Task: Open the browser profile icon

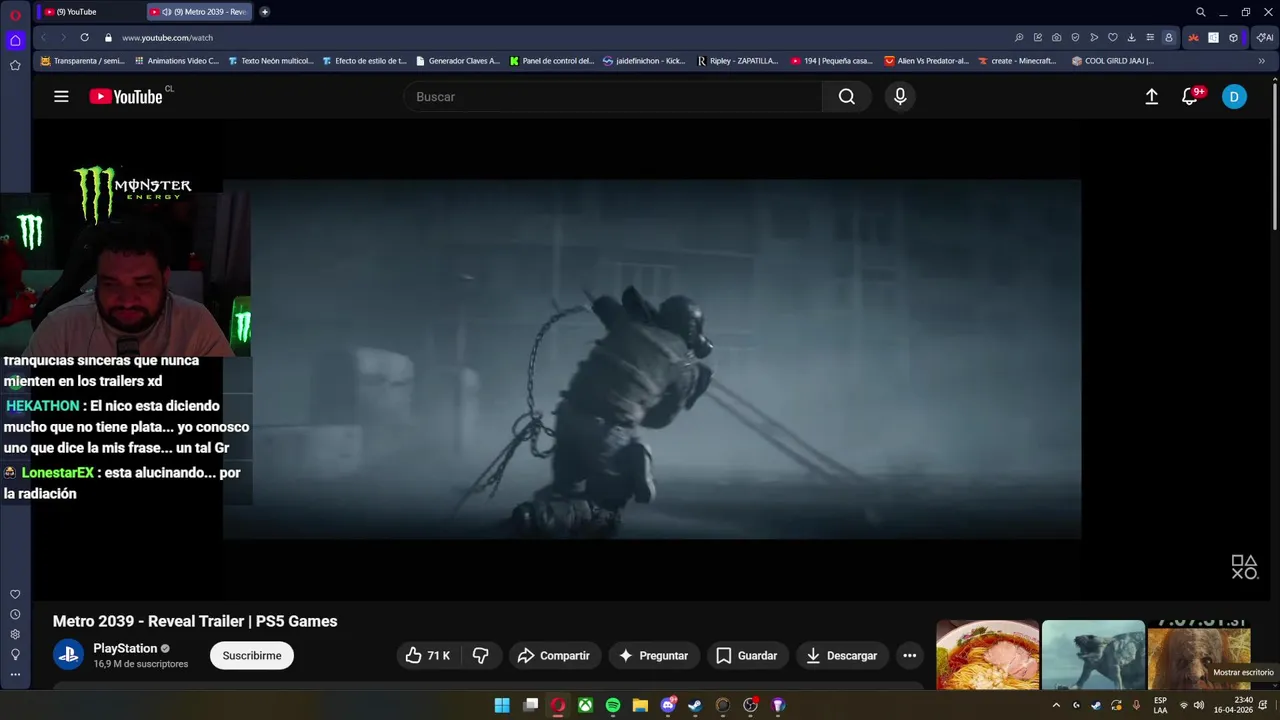Action: click(x=1168, y=37)
